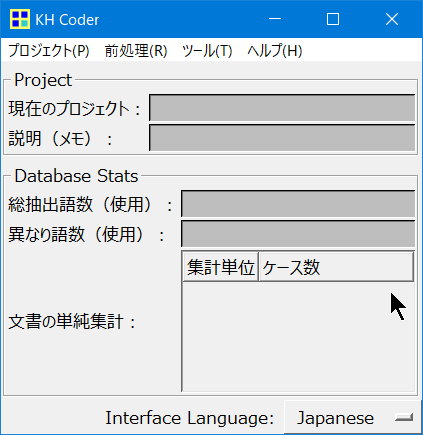423x435 pixels.
Task: Close the KH Coder window
Action: tap(392, 19)
